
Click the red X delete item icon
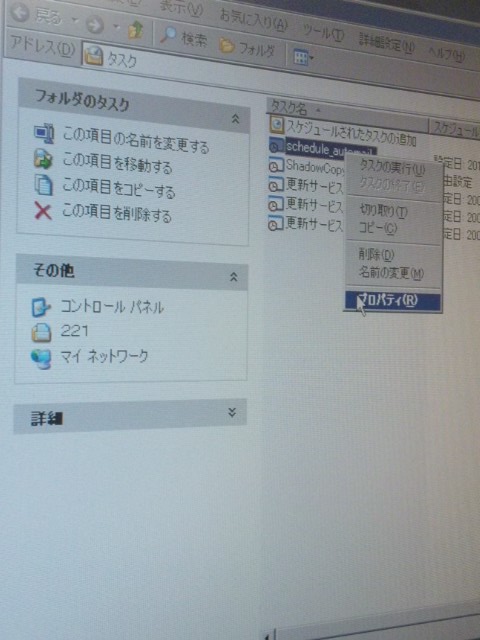[43, 211]
